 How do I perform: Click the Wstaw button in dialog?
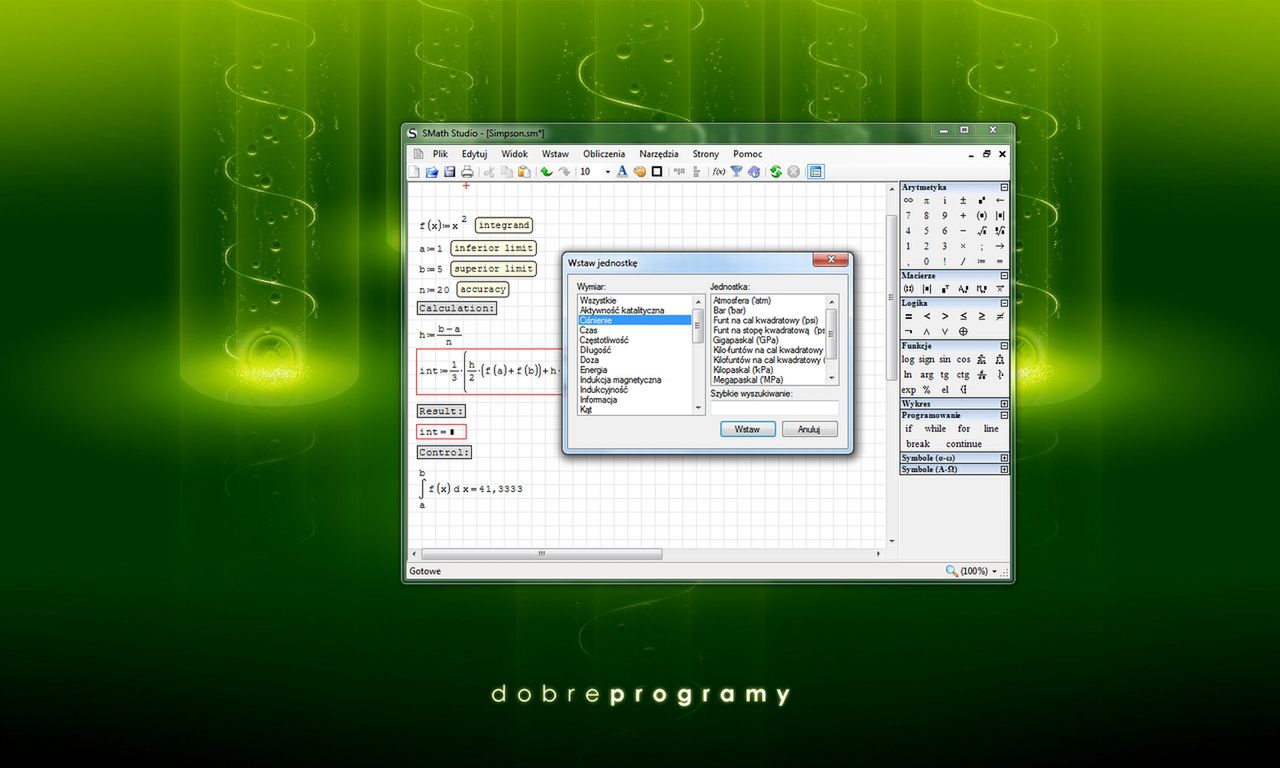point(748,429)
